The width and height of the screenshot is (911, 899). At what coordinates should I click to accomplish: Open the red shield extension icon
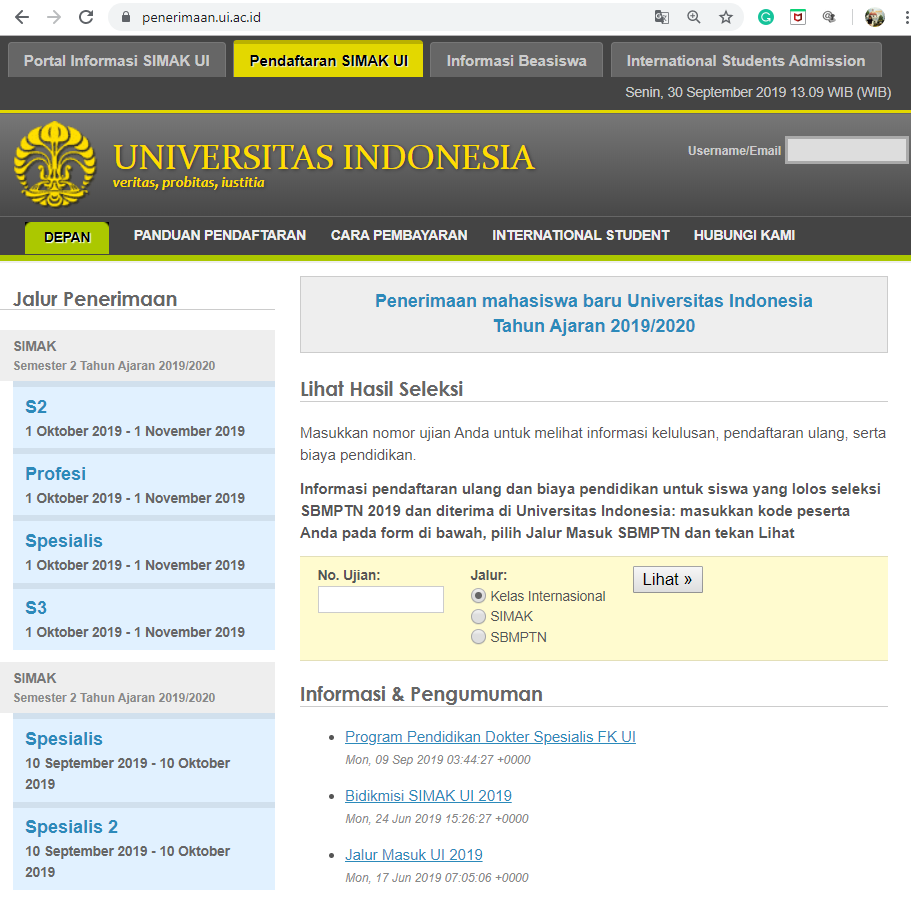click(798, 17)
